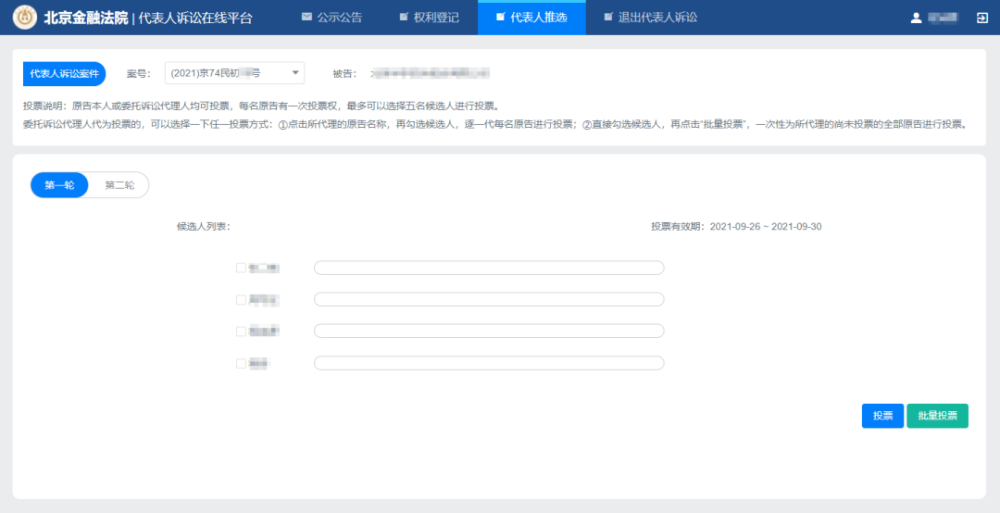Click the Beijing Financial Court emblem logo
Image resolution: width=1000 pixels, height=513 pixels.
pos(25,17)
